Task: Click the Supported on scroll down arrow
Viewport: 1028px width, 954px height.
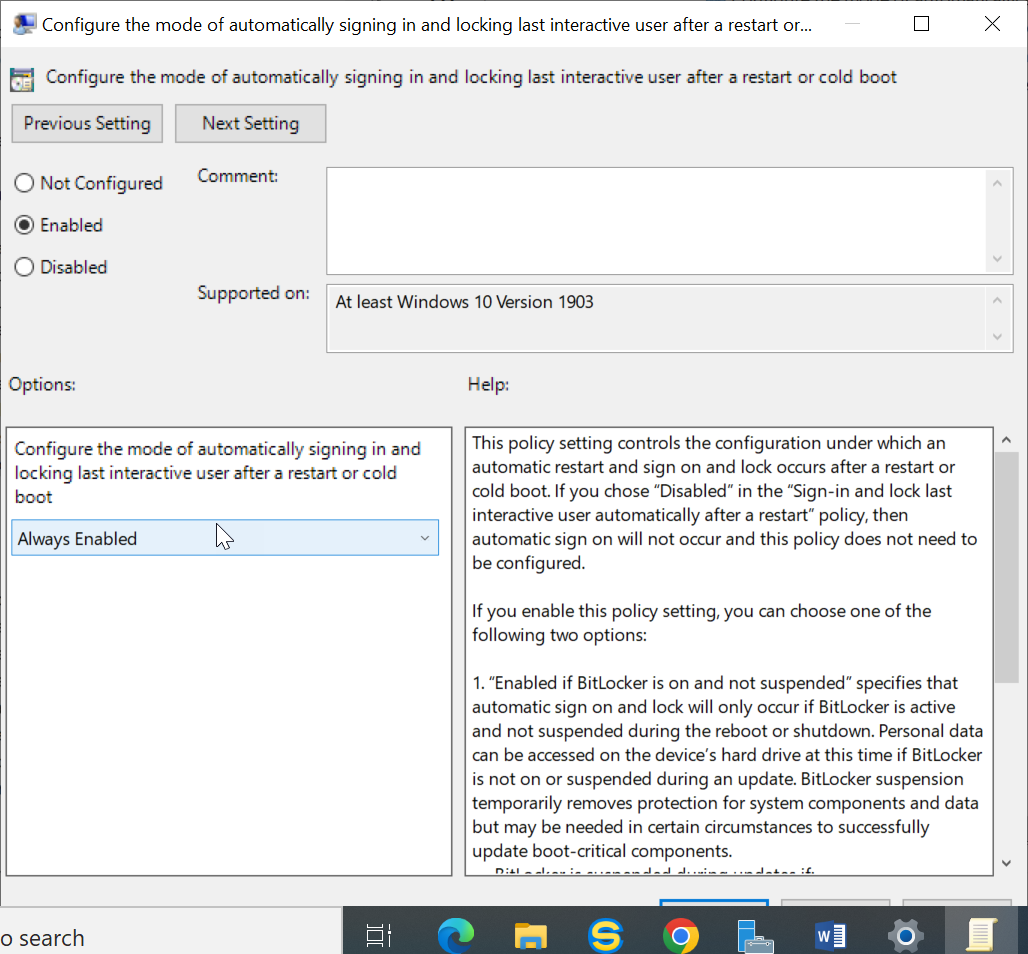Action: point(996,338)
